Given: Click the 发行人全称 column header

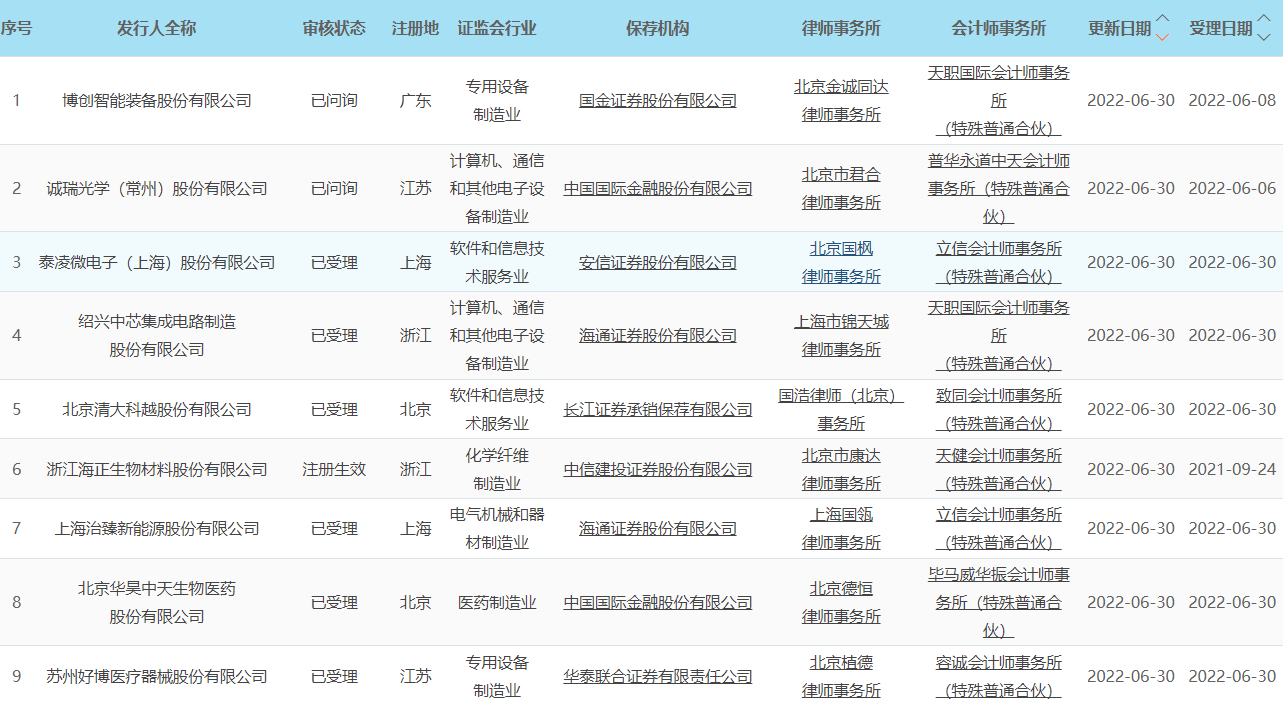Looking at the screenshot, I should click(157, 28).
